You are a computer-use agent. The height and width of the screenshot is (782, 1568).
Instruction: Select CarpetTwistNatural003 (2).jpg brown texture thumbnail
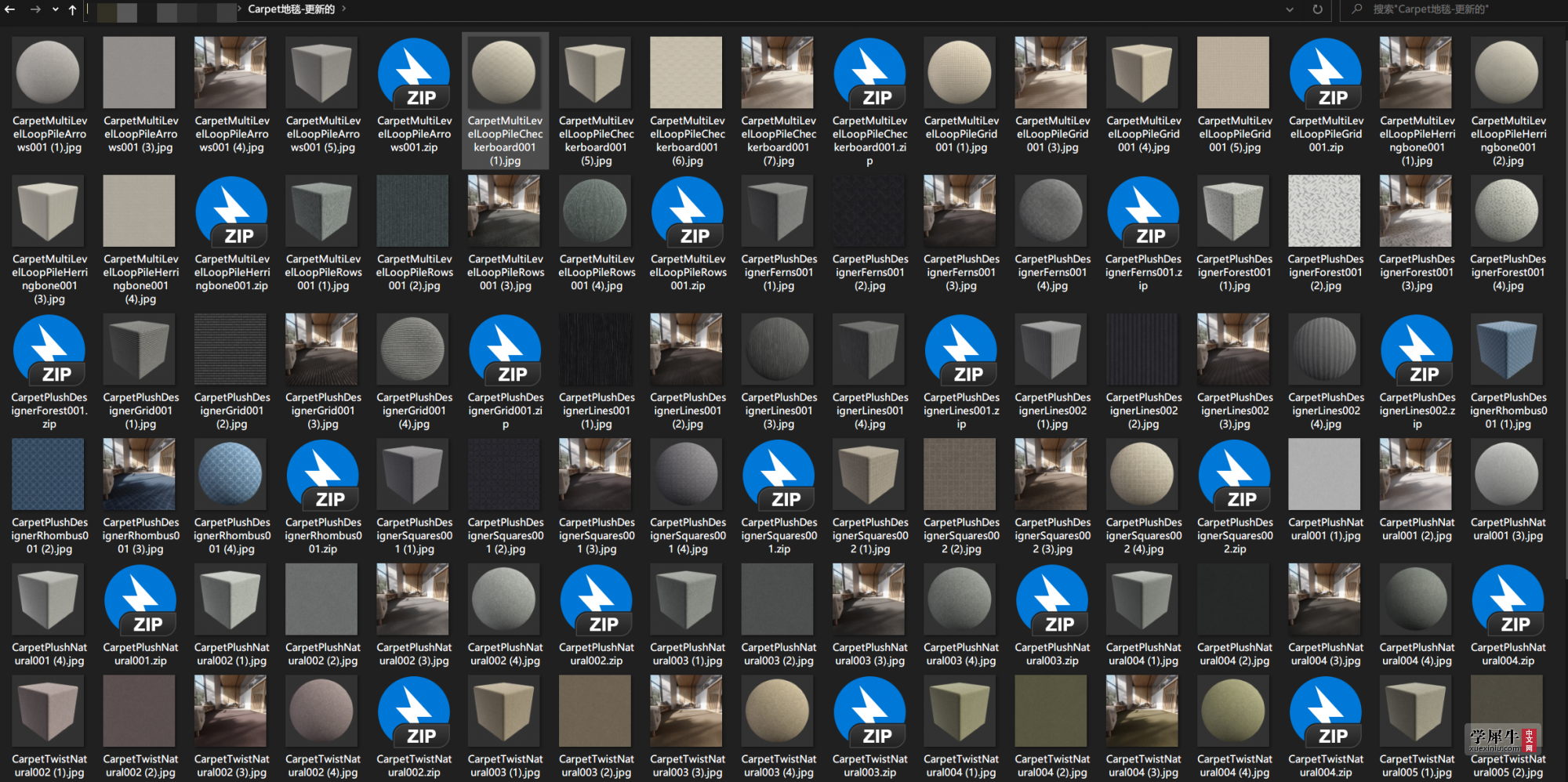pyautogui.click(x=596, y=711)
